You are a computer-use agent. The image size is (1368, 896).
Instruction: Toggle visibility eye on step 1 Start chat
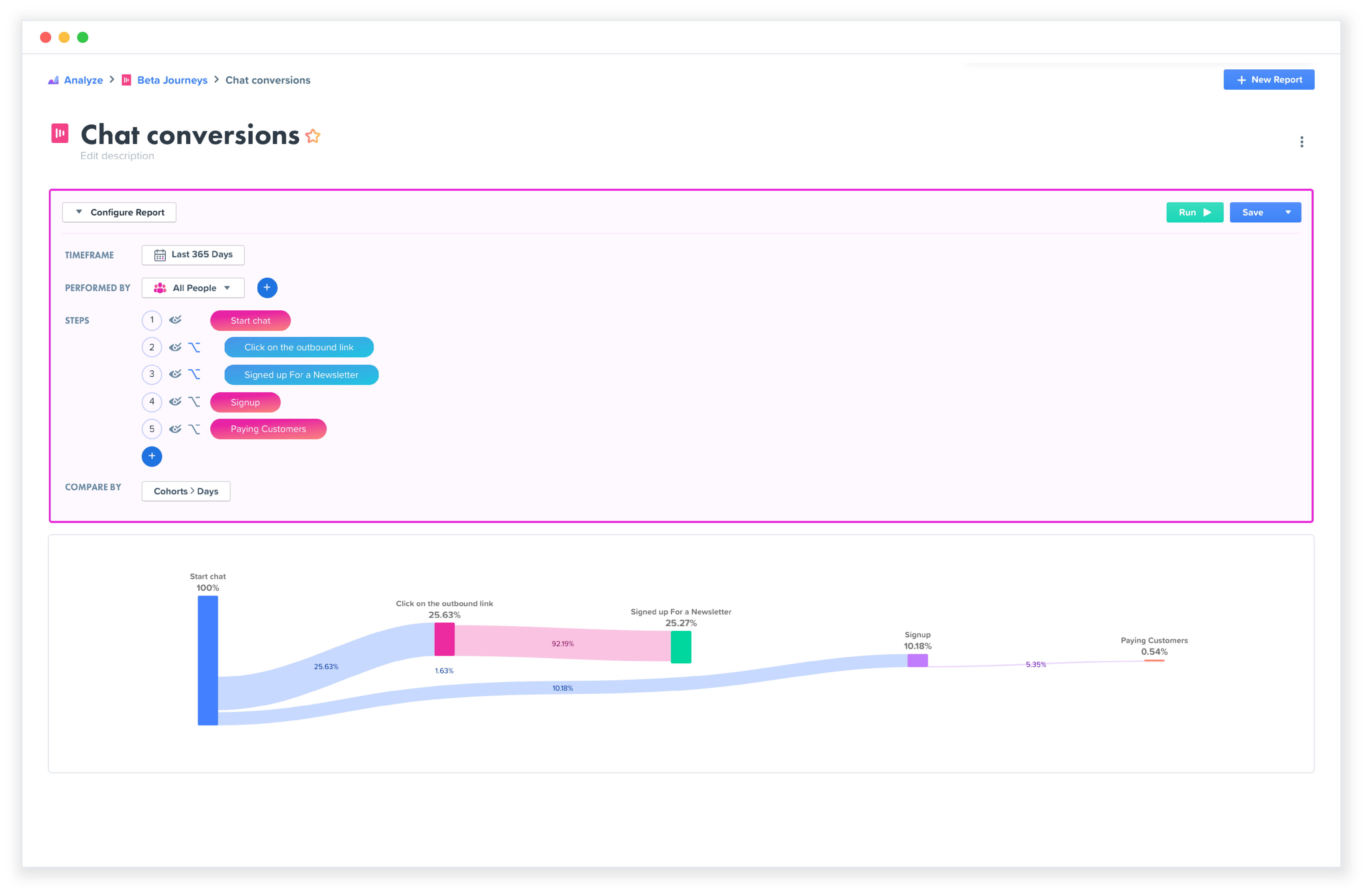(x=175, y=319)
